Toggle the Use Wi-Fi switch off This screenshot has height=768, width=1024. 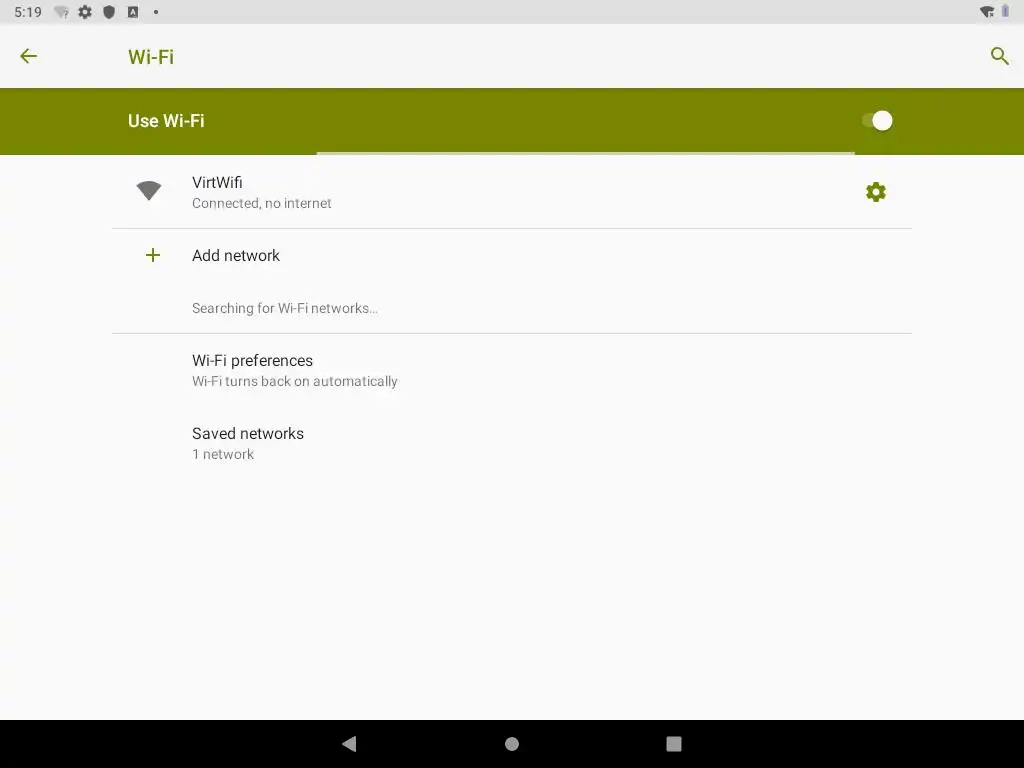[877, 121]
